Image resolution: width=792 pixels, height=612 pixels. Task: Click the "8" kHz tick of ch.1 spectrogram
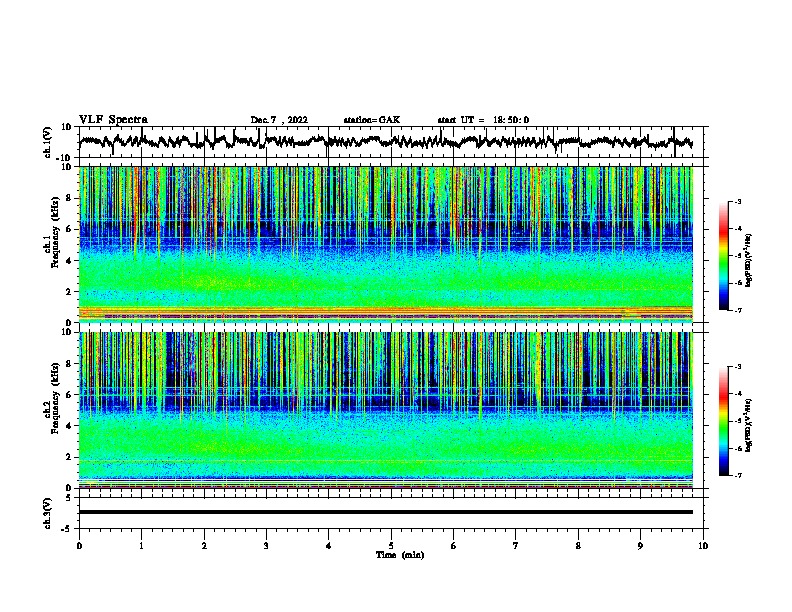pos(69,198)
